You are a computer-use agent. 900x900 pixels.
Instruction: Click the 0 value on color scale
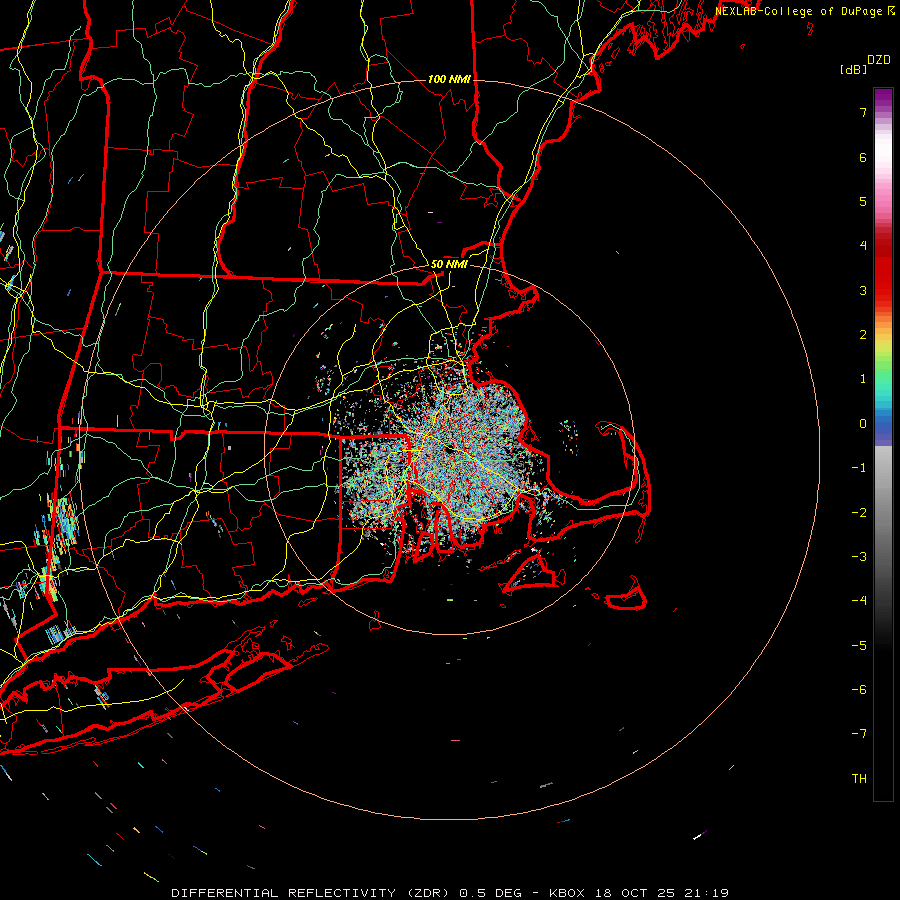pos(863,424)
